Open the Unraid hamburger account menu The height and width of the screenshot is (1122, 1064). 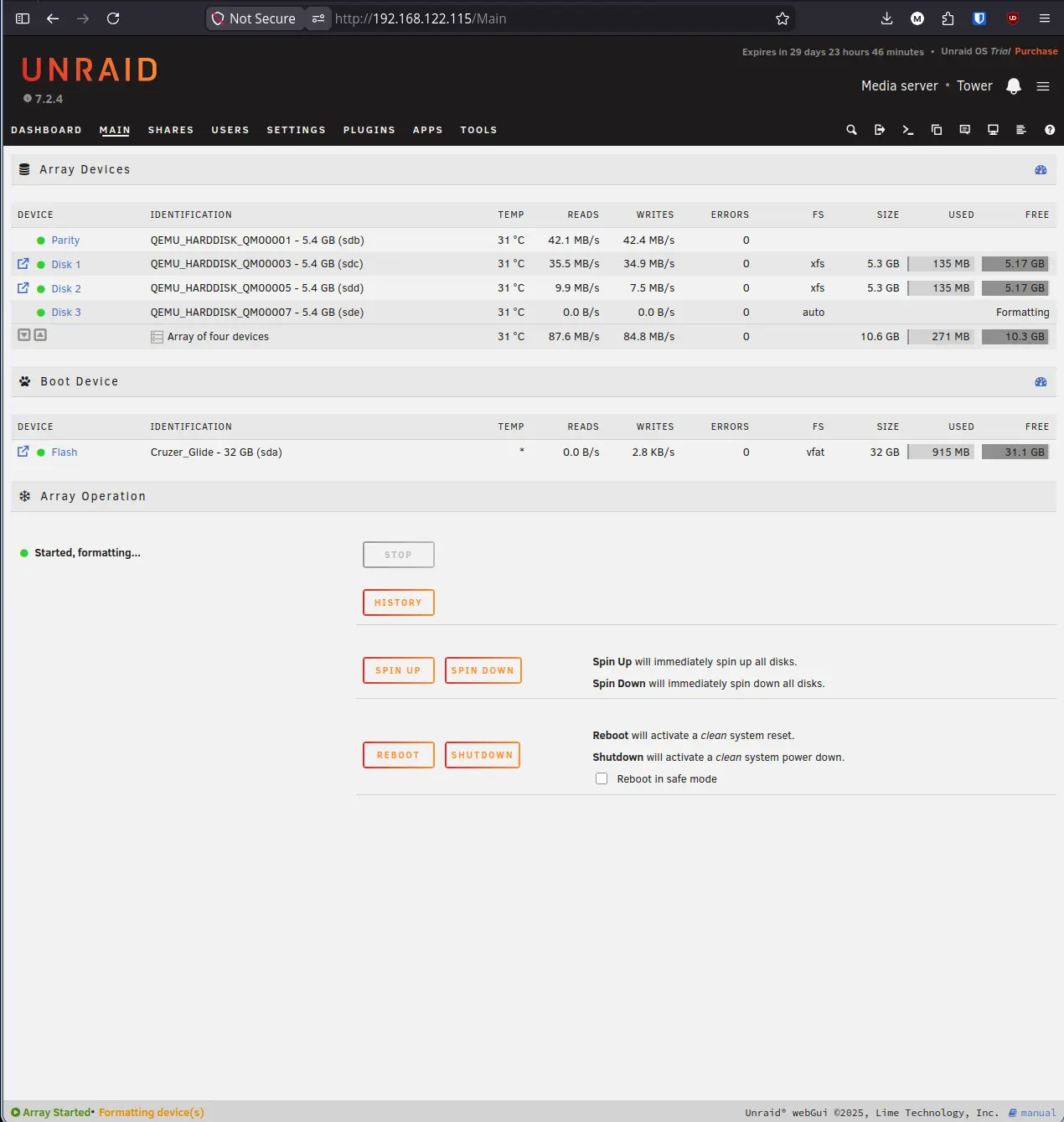tap(1043, 86)
